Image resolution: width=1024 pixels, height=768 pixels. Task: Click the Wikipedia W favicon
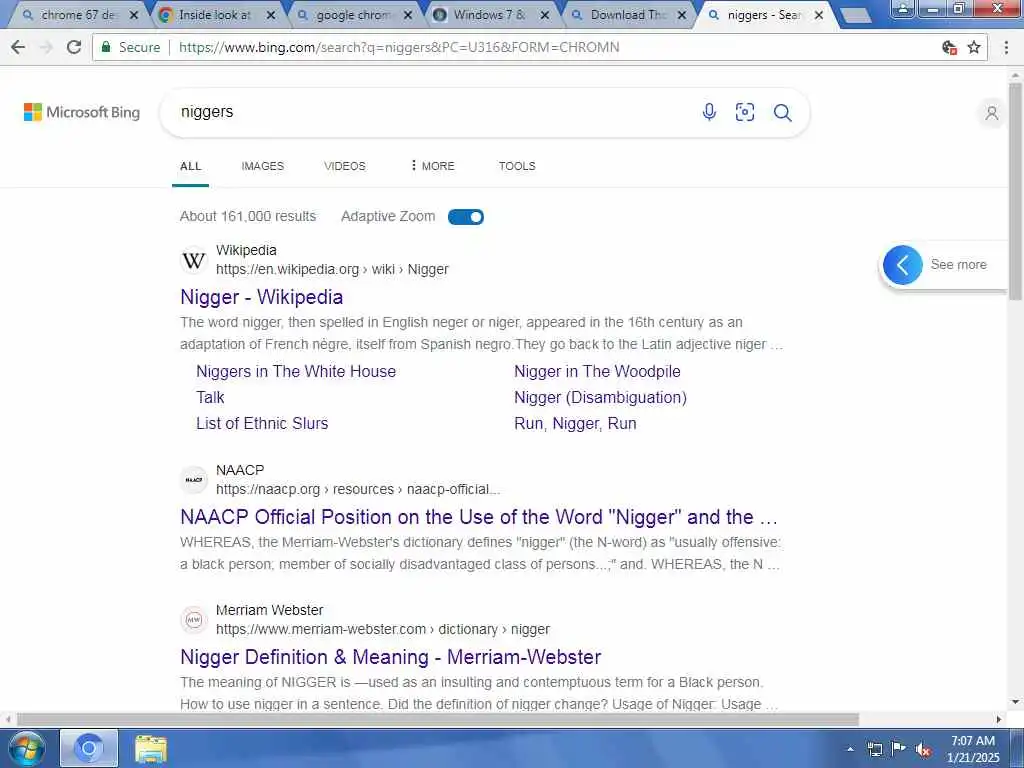pyautogui.click(x=193, y=261)
